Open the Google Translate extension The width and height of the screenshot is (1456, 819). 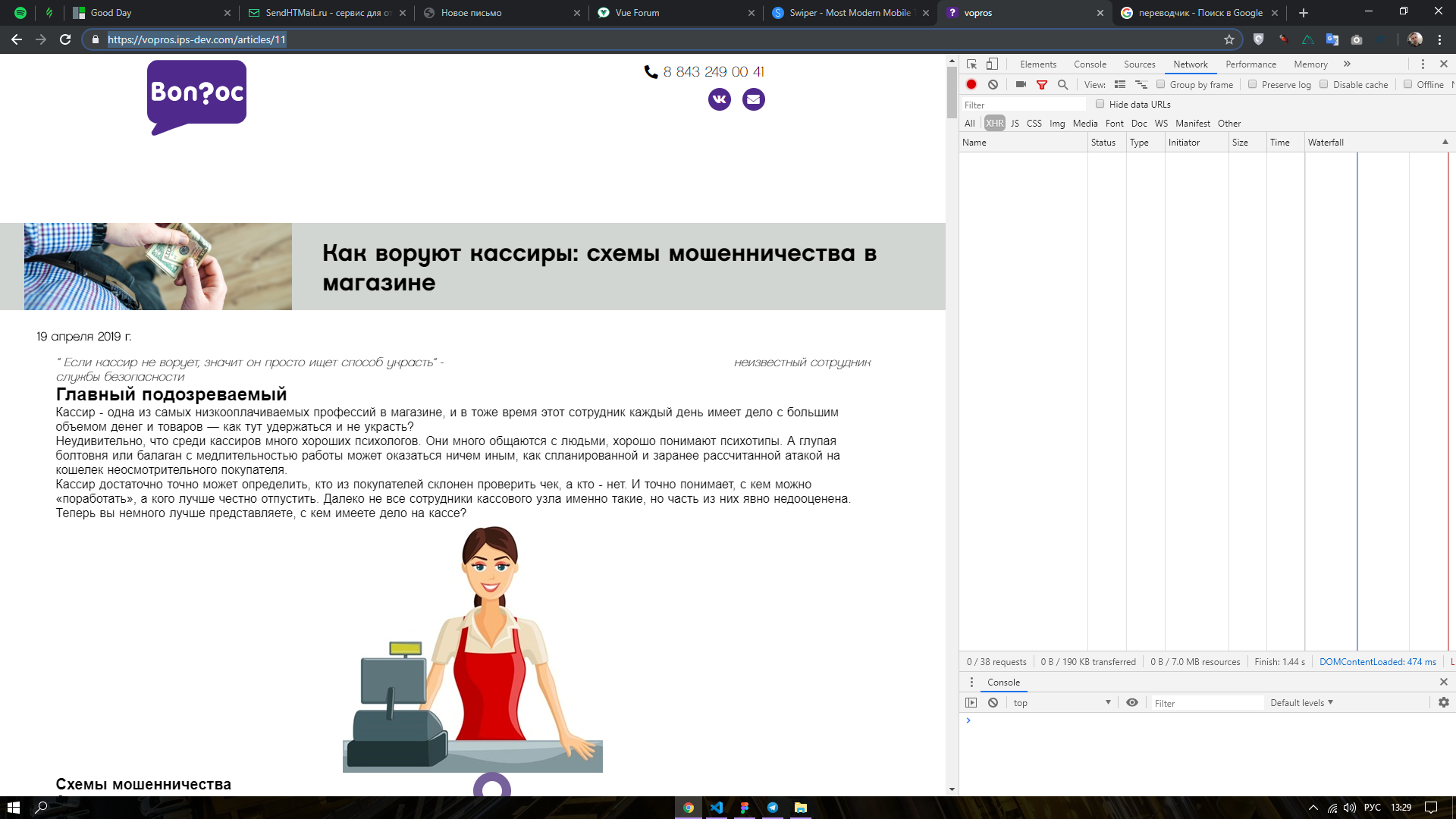1332,39
